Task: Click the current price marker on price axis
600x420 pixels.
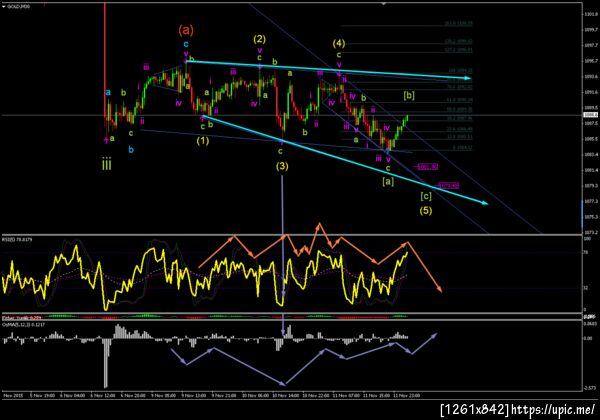Action: click(590, 115)
